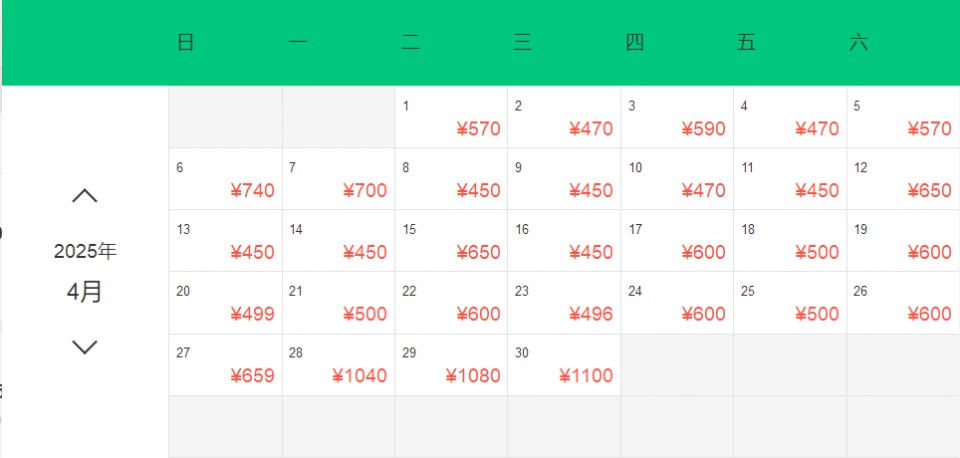Choose April 6 with ¥740 fare
This screenshot has height=458, width=960.
point(225,179)
